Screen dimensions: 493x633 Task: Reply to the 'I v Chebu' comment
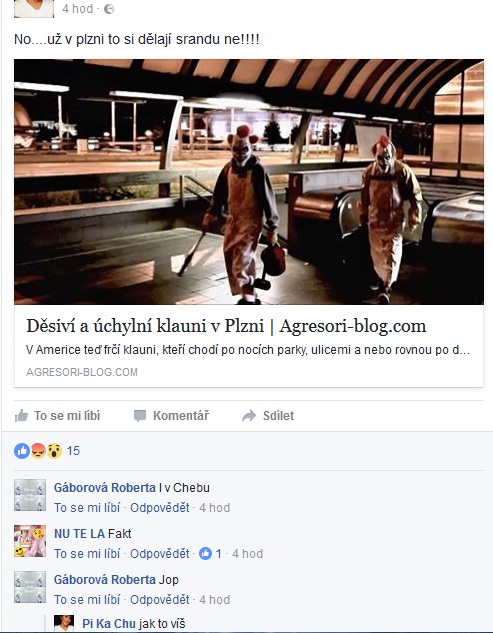coord(159,507)
